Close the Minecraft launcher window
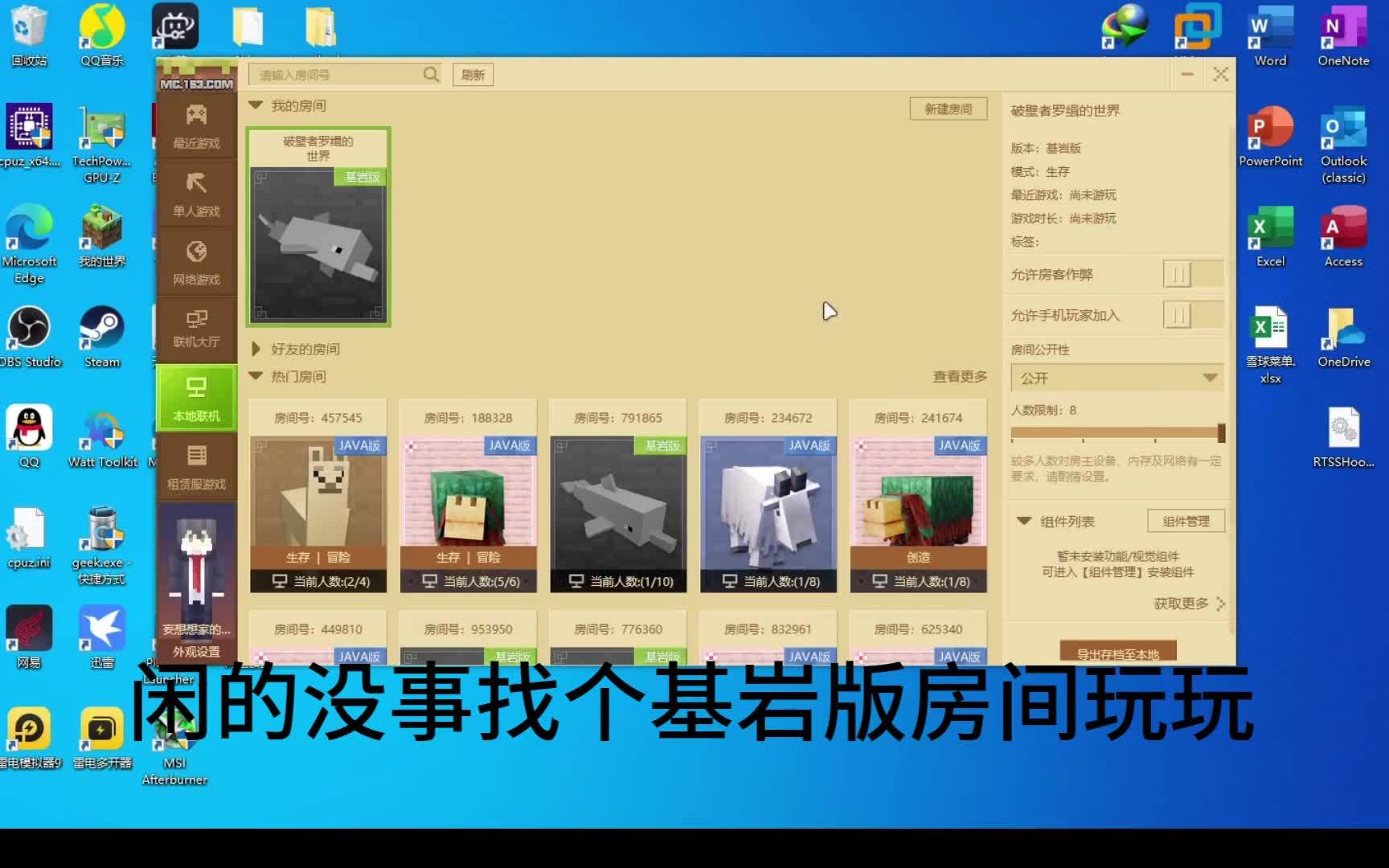1389x868 pixels. tap(1221, 74)
